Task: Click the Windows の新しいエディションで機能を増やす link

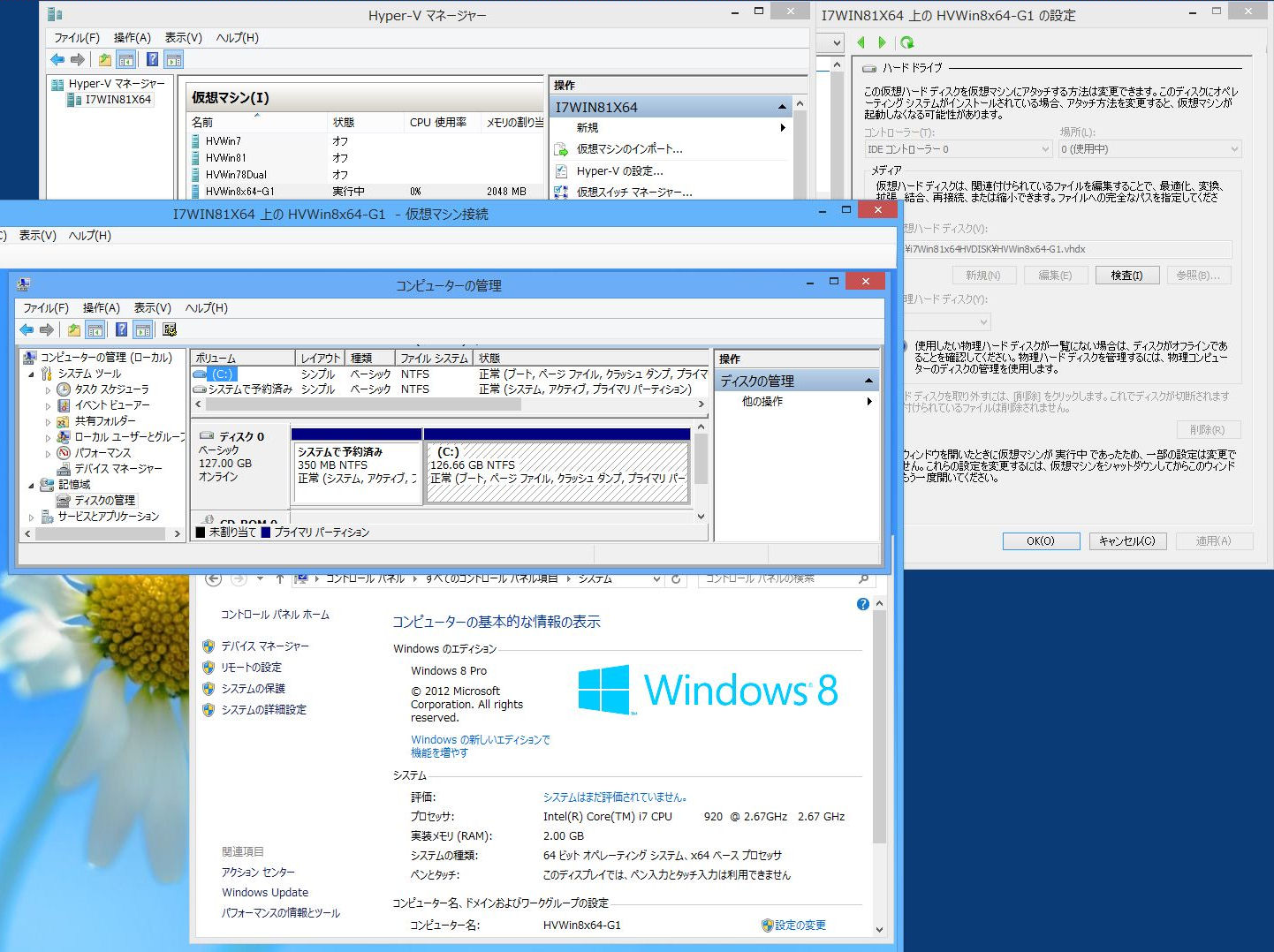Action: [x=481, y=746]
